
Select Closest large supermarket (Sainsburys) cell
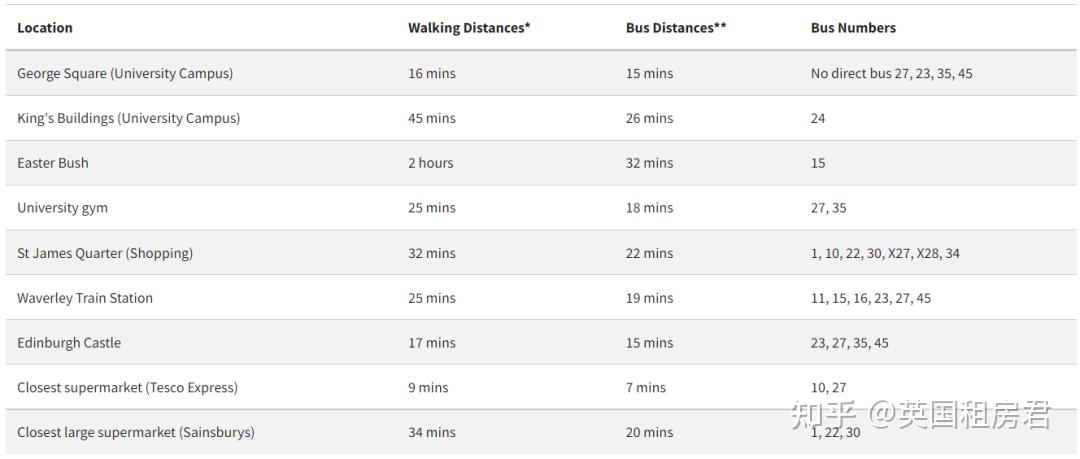(136, 432)
